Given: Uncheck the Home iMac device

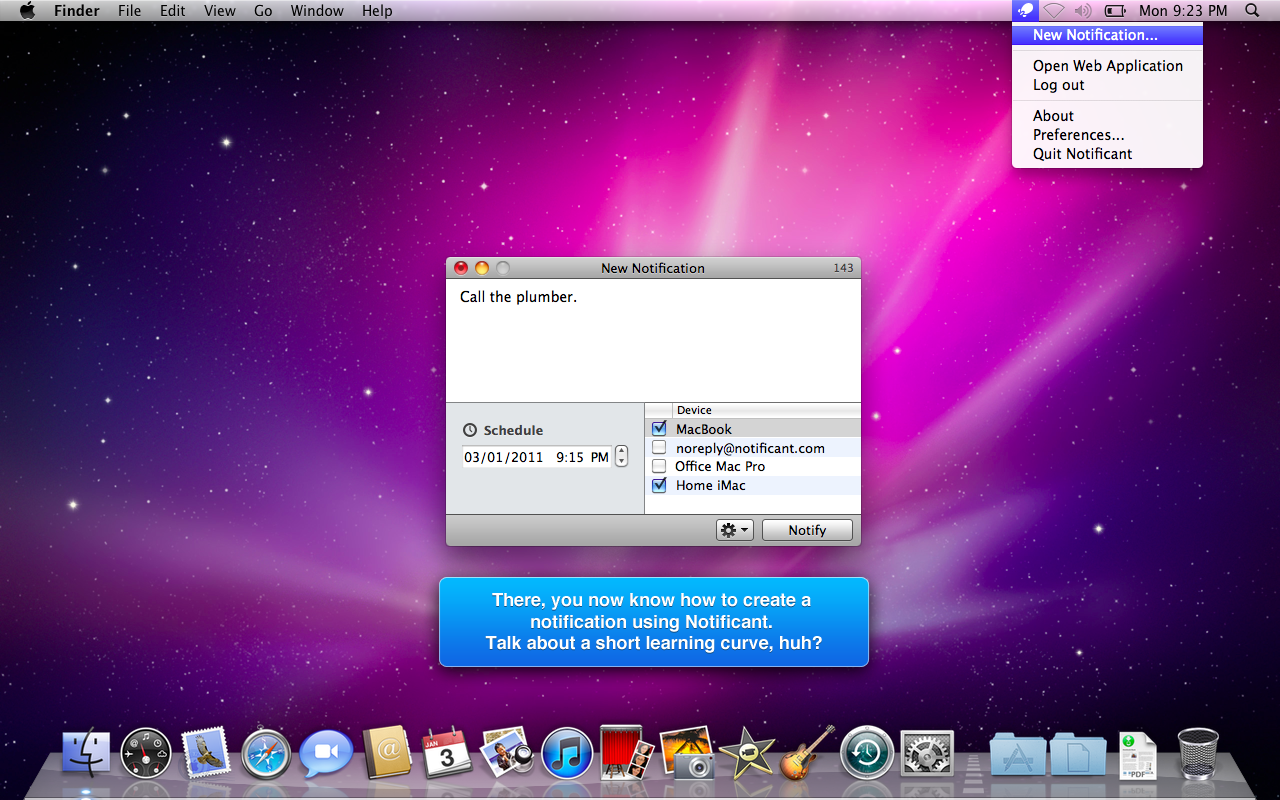Looking at the screenshot, I should pos(659,485).
